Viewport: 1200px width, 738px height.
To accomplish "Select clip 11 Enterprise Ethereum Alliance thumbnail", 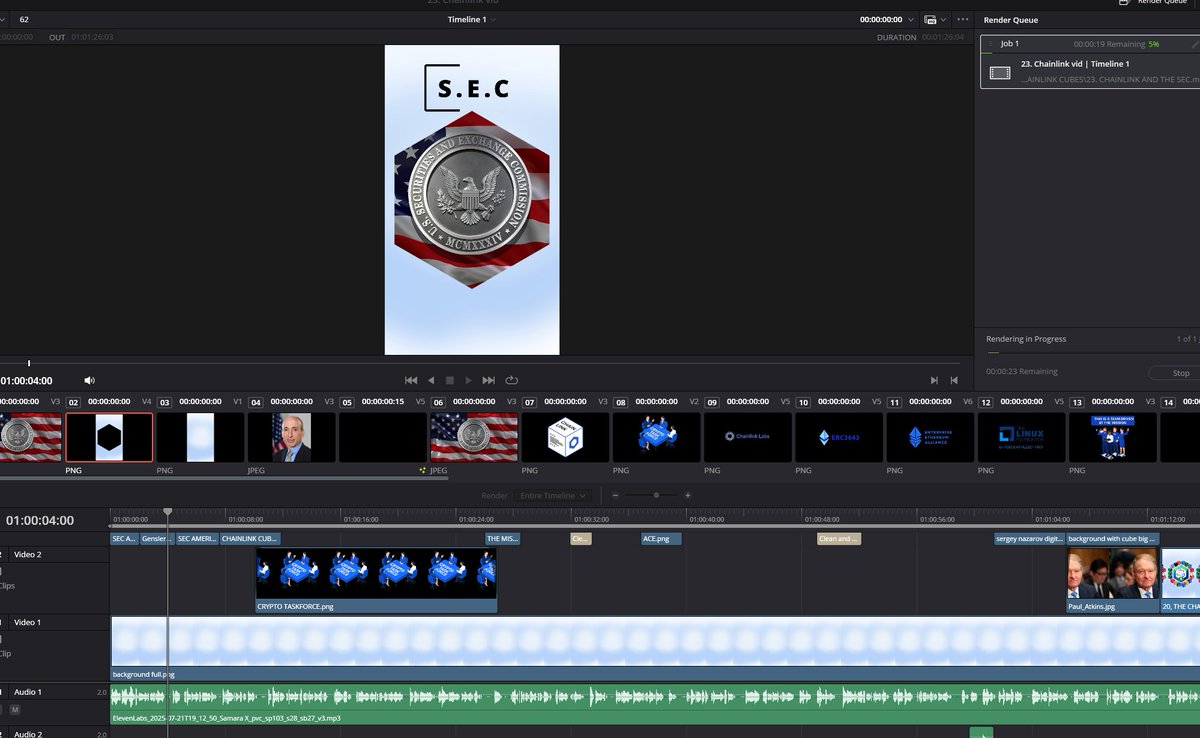I will [930, 437].
